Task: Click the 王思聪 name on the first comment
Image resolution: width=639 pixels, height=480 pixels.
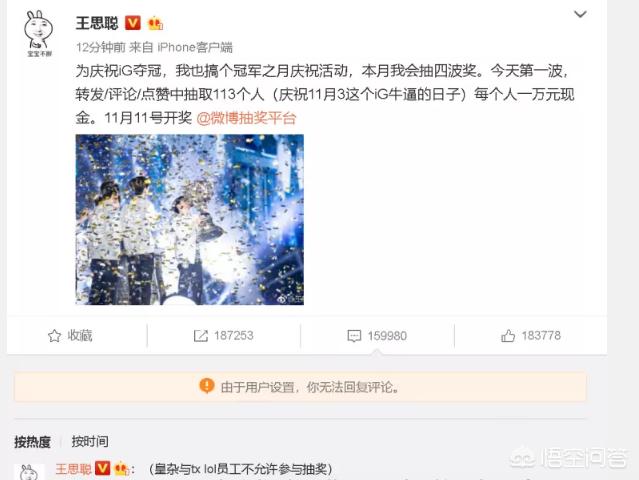Action: [73, 469]
